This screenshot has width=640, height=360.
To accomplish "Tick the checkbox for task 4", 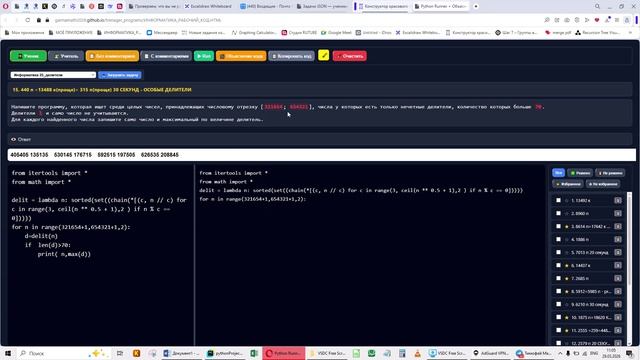I will click(x=558, y=239).
